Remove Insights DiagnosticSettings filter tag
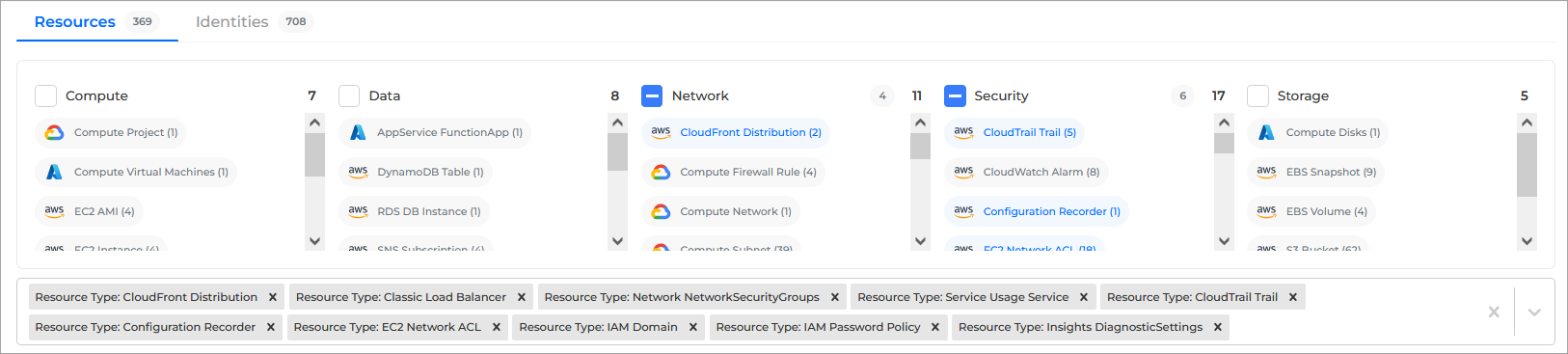The width and height of the screenshot is (1568, 354). [1218, 327]
